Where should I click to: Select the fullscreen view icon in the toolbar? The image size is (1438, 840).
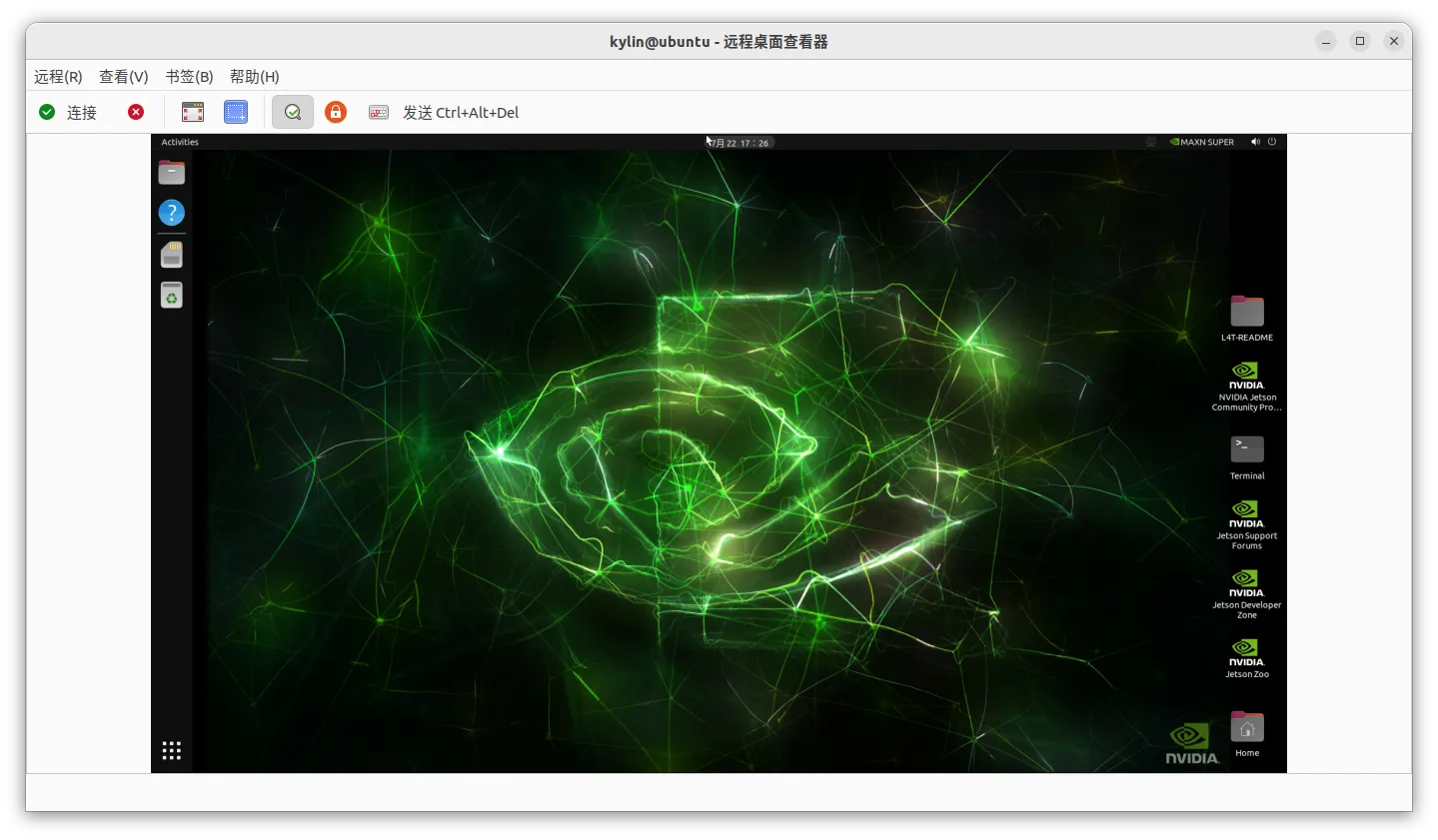coord(192,112)
